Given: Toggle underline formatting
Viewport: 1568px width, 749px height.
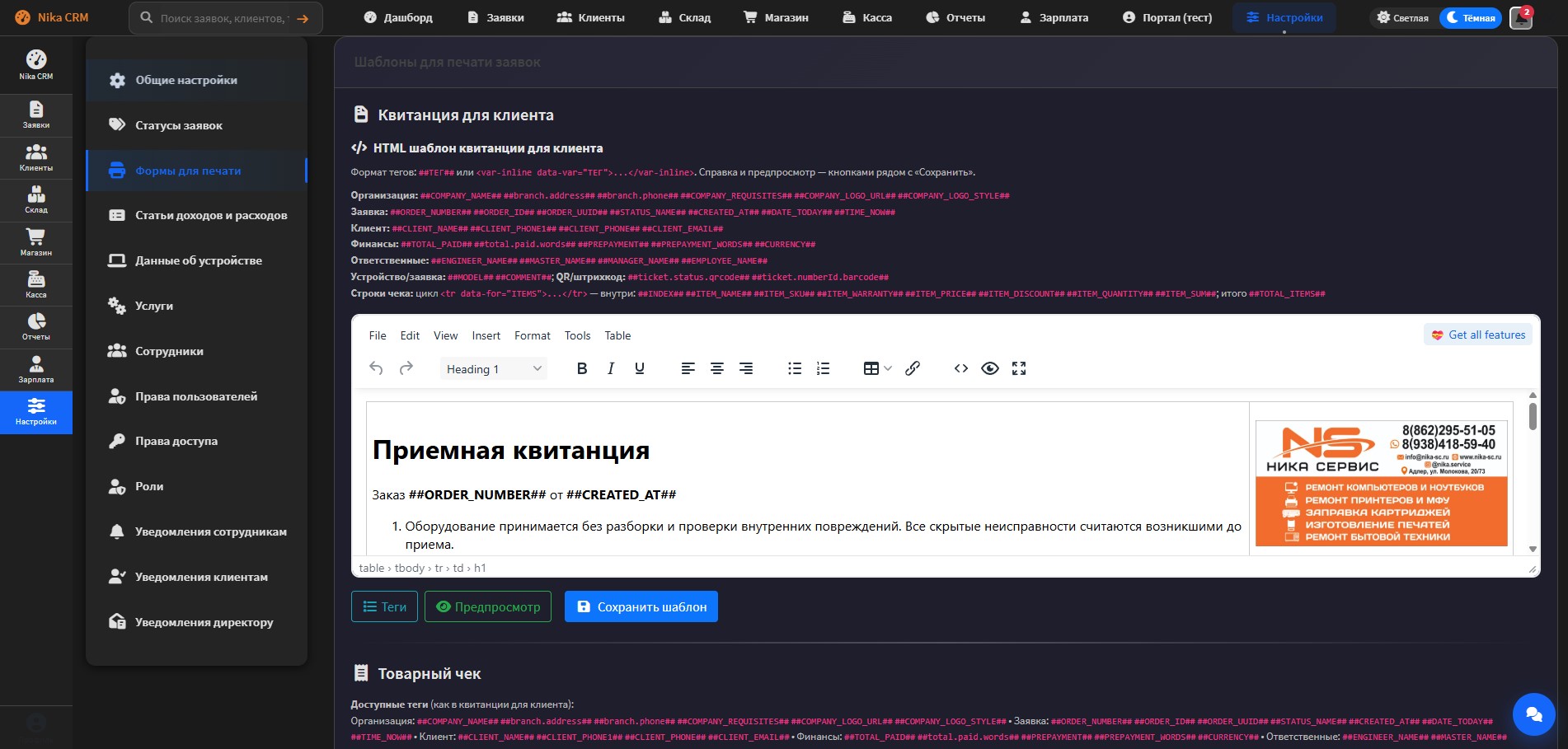Looking at the screenshot, I should (640, 368).
